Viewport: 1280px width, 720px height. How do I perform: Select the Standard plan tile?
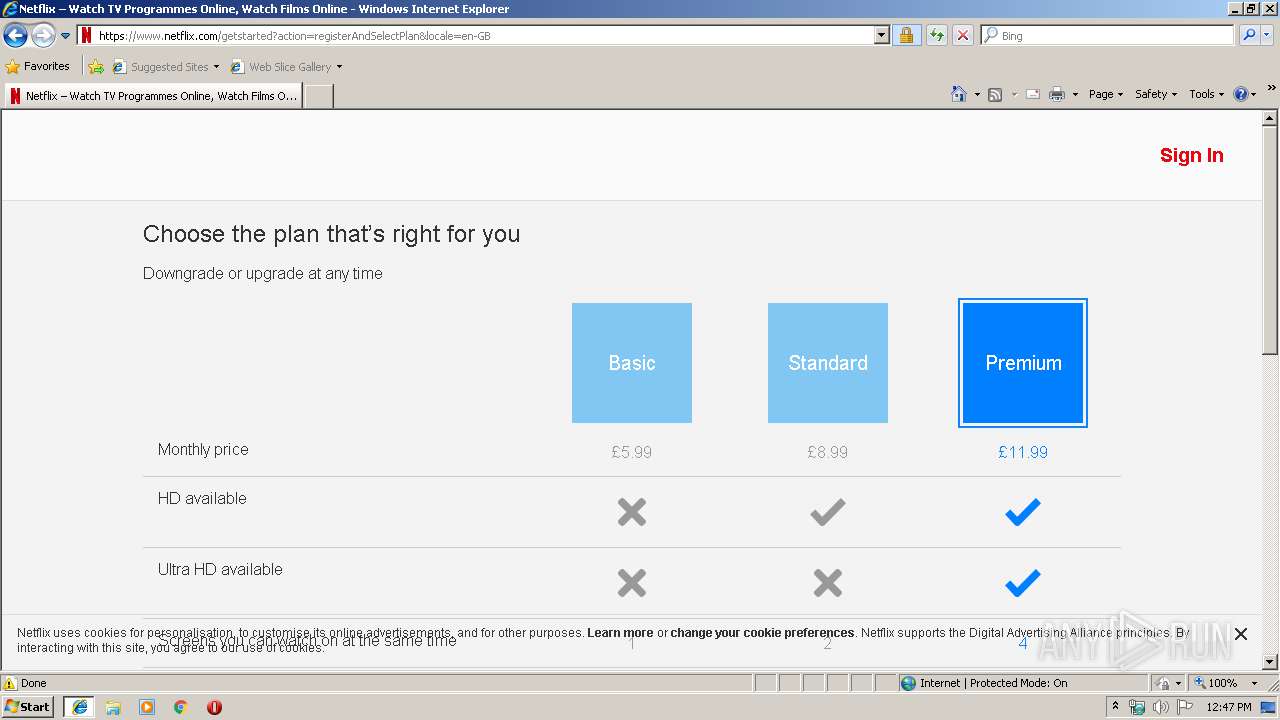(828, 363)
